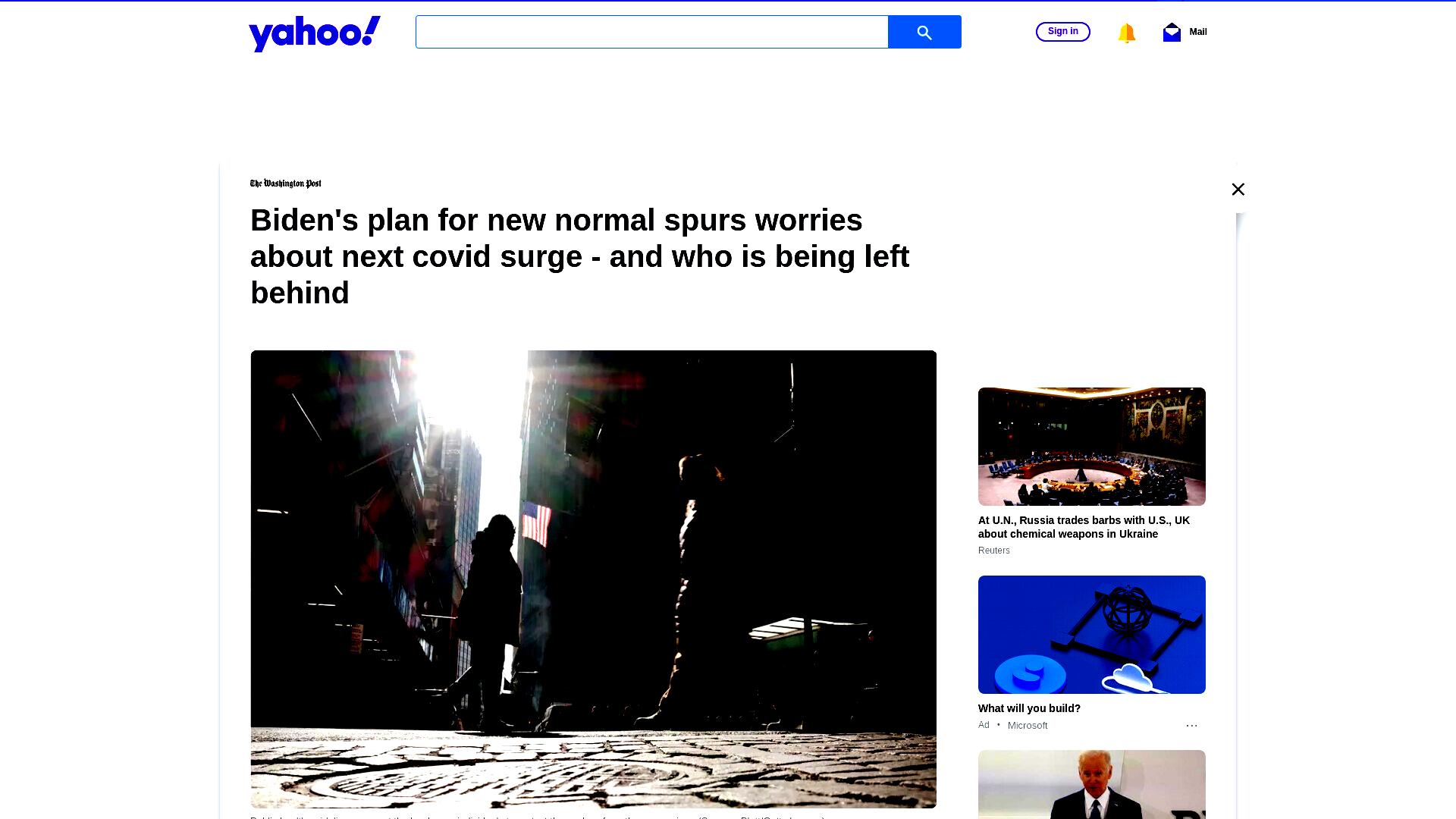Image resolution: width=1456 pixels, height=819 pixels.
Task: Click the Microsoft advertiser label
Action: tap(1028, 726)
